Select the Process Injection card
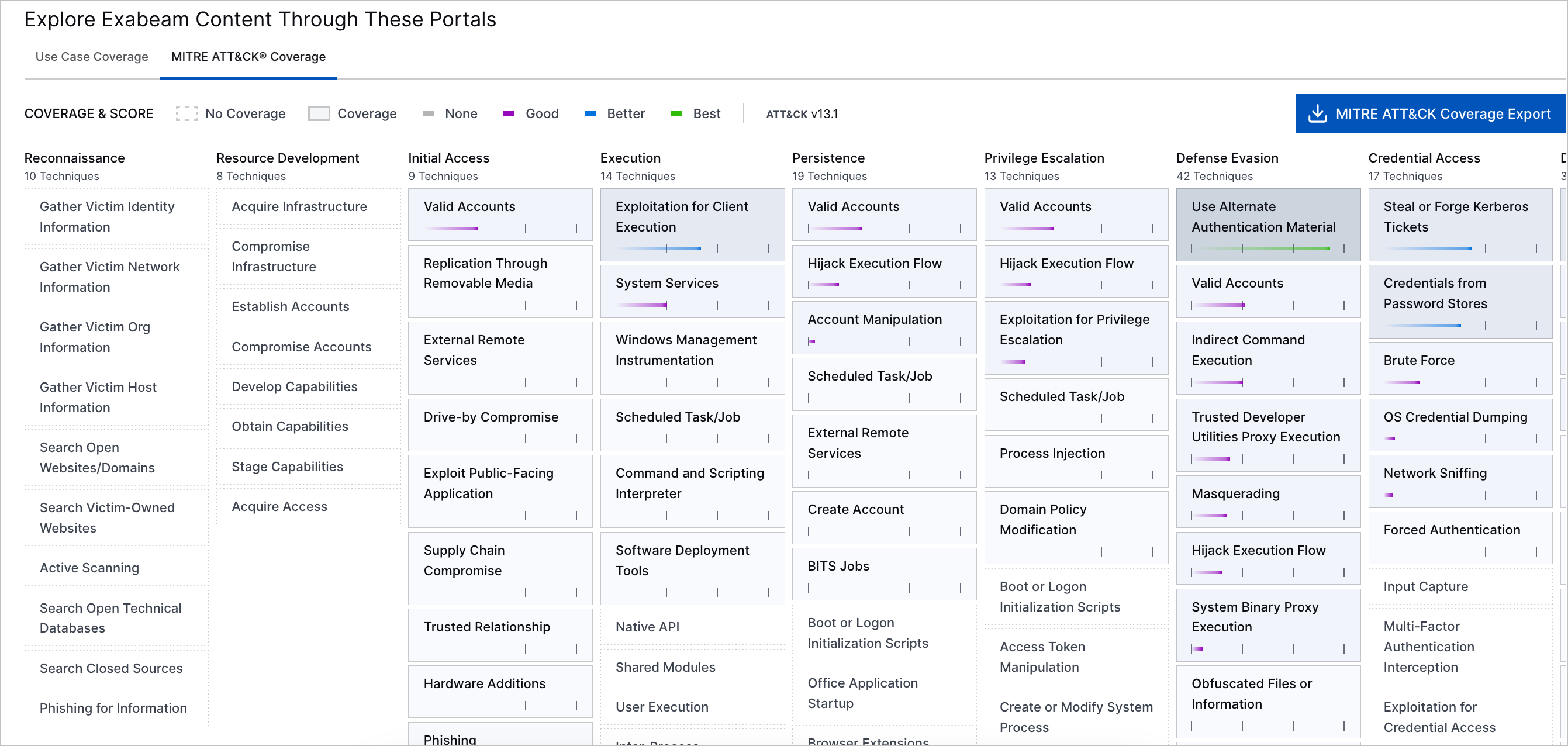Screen dimensions: 1568x746 point(1077,462)
